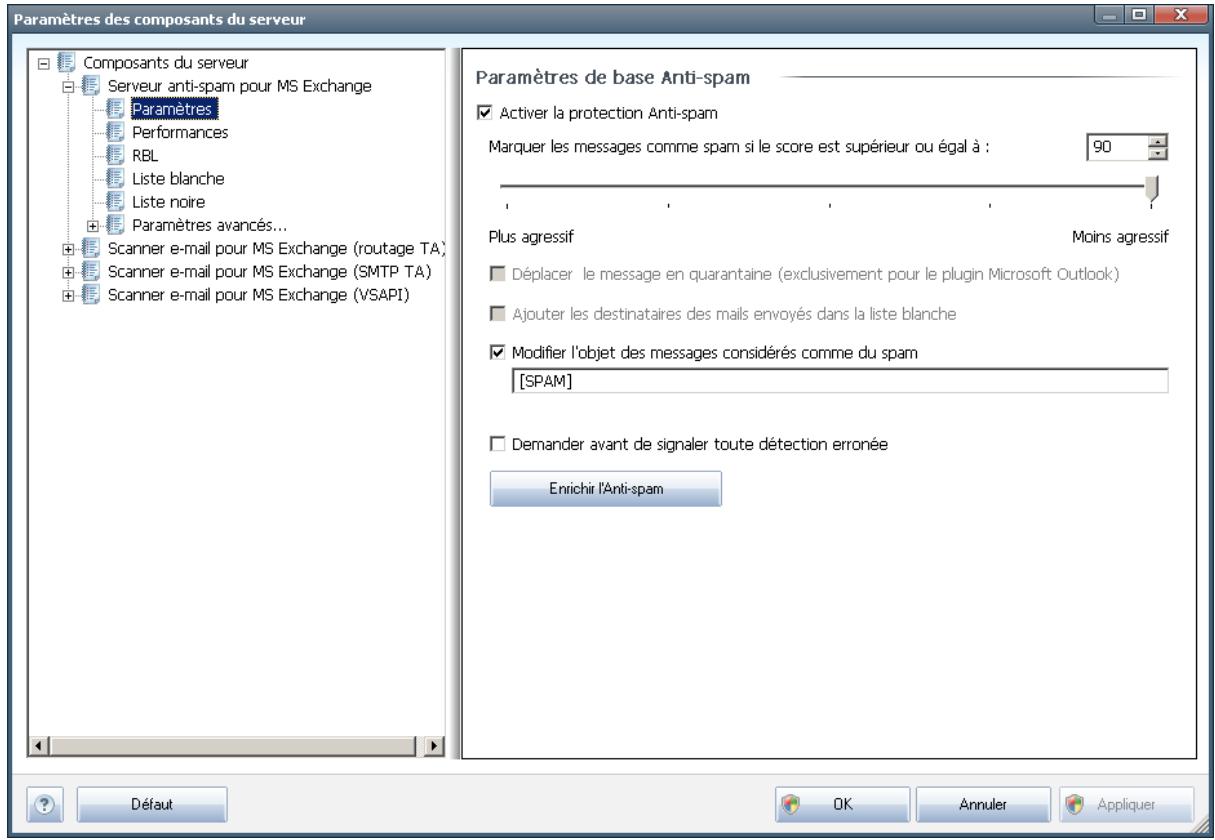This screenshot has width=1215, height=840.
Task: Click the Moins agressif label
Action: [x=1119, y=238]
